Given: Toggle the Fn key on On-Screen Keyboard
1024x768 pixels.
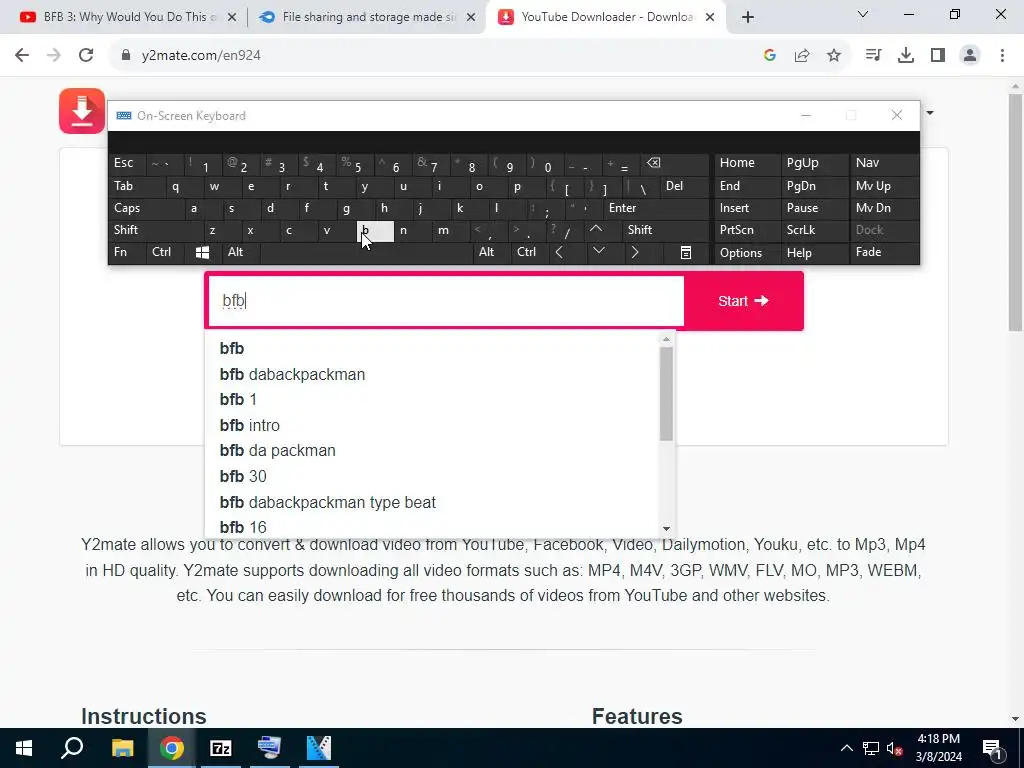Looking at the screenshot, I should coord(127,252).
